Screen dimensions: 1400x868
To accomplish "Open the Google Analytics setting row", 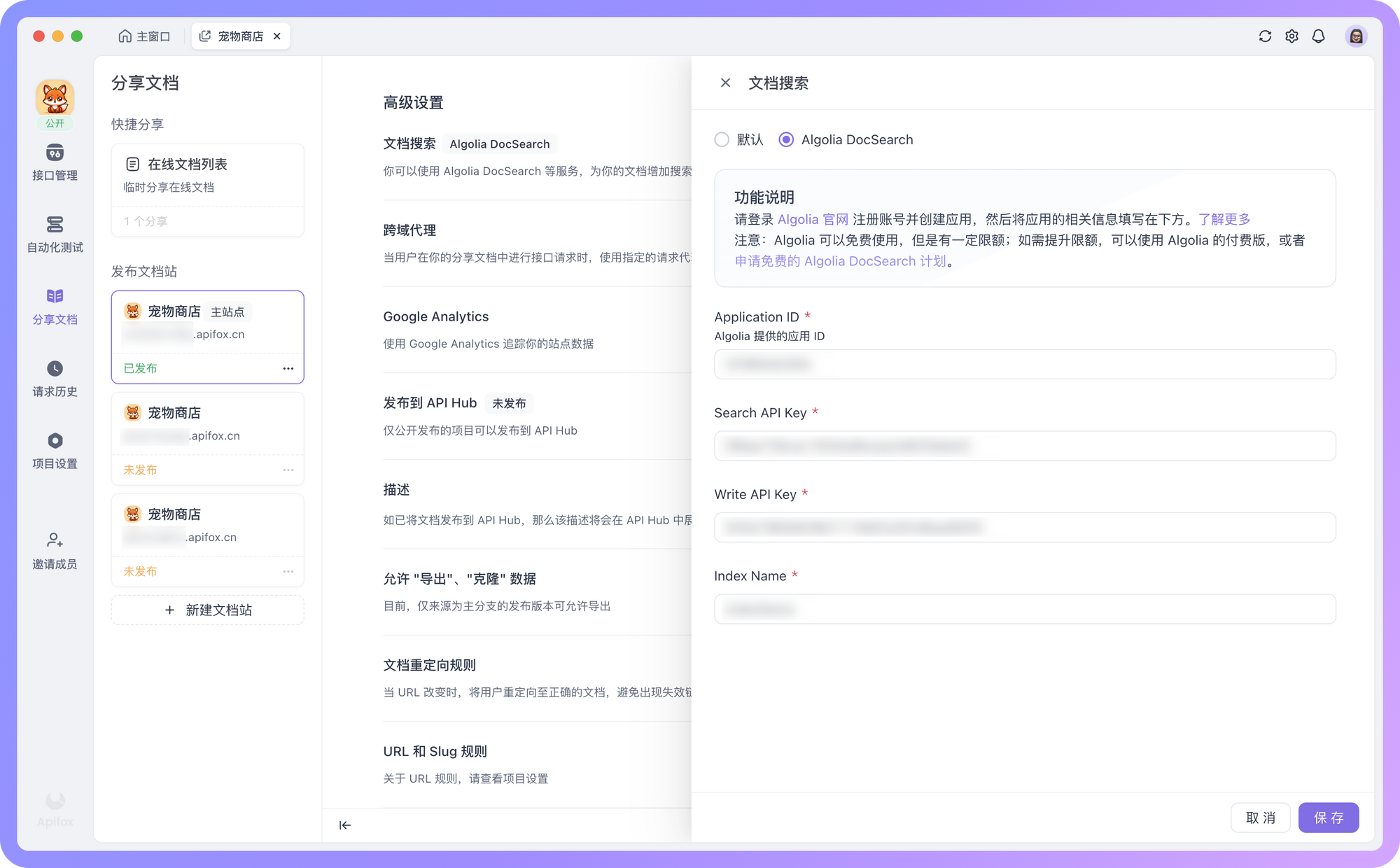I will click(x=537, y=330).
